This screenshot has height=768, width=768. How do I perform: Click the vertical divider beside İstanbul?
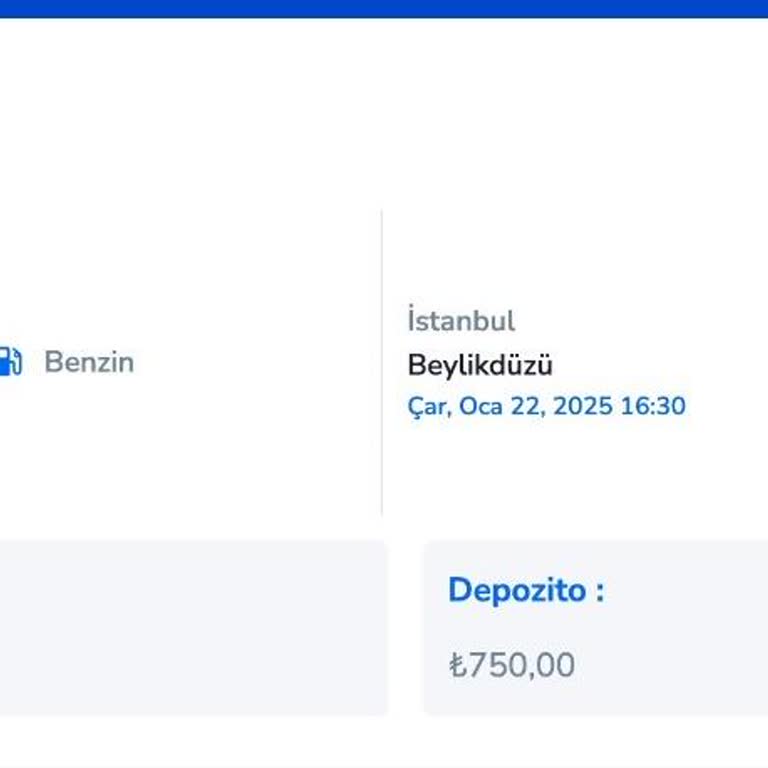[x=382, y=362]
